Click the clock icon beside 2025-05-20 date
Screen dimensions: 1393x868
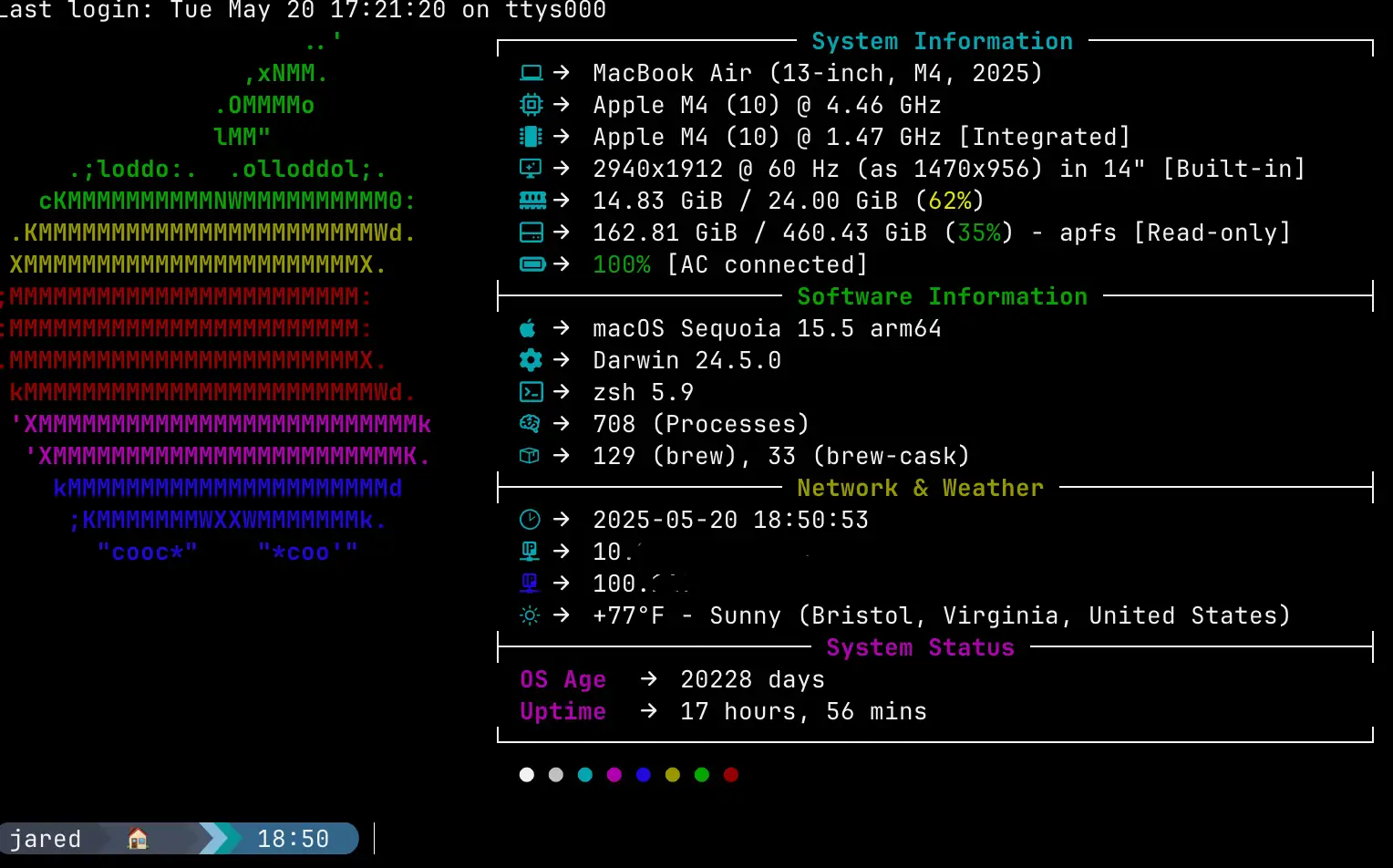click(x=530, y=520)
